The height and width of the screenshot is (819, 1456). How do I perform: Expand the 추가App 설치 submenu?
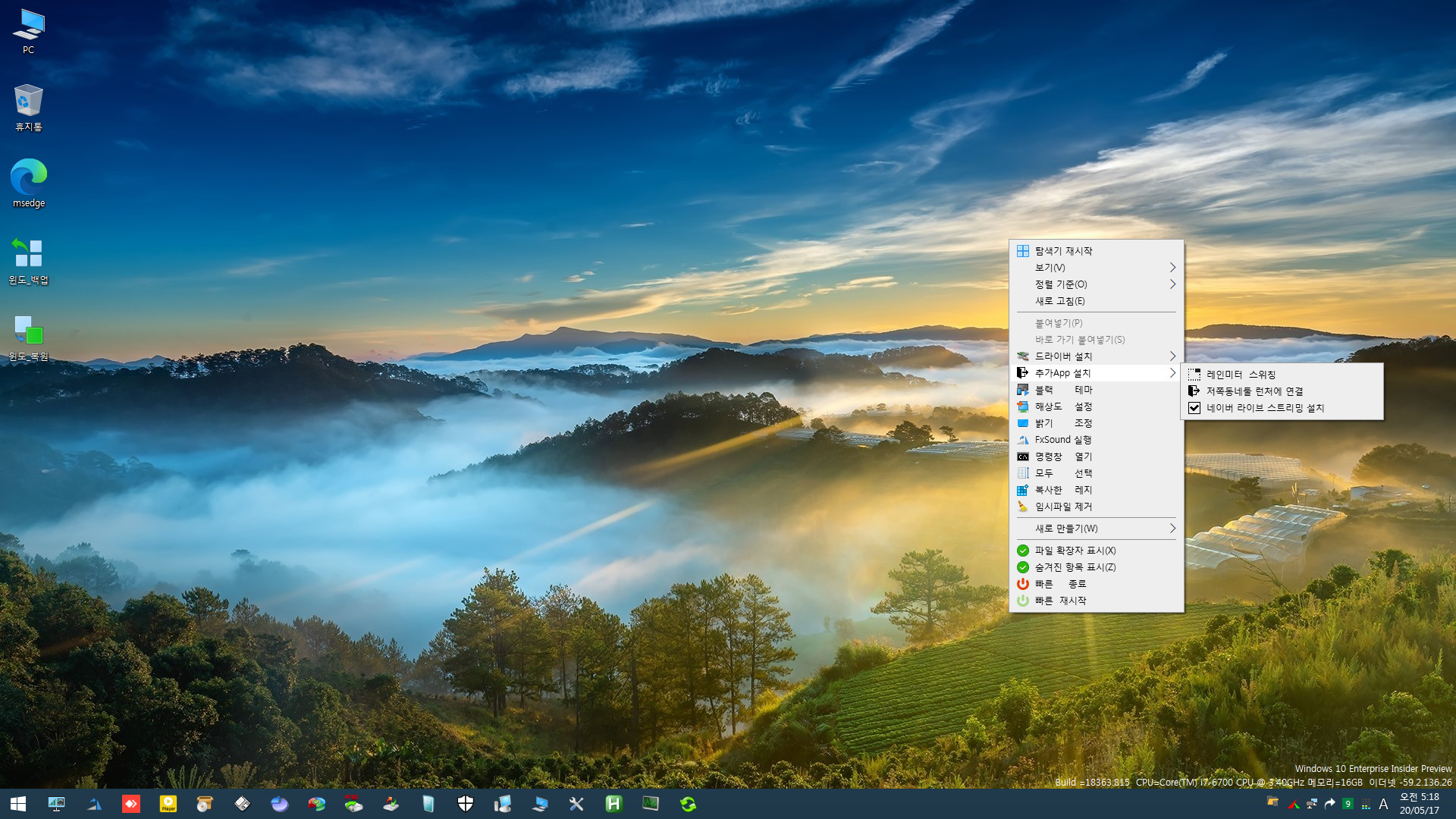point(1096,373)
